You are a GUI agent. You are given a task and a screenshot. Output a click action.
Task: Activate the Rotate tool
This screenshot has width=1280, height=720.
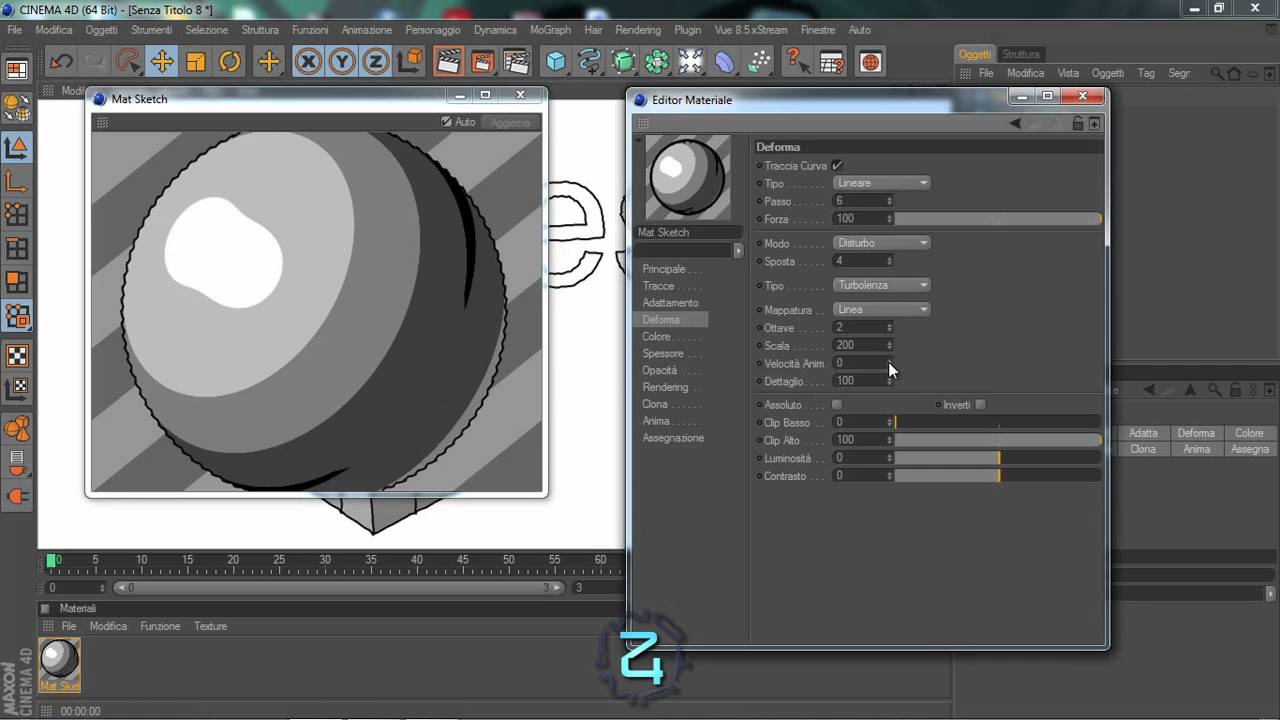(230, 62)
